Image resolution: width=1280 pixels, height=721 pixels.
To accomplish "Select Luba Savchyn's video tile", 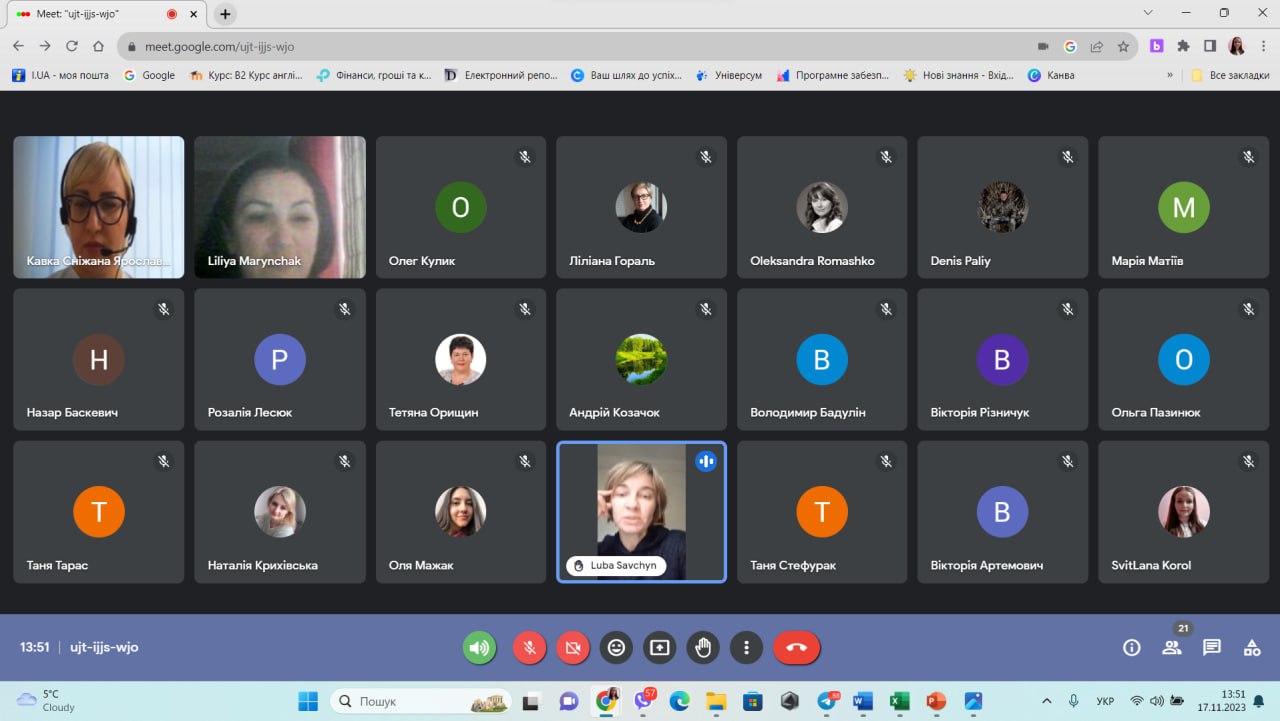I will tap(641, 511).
